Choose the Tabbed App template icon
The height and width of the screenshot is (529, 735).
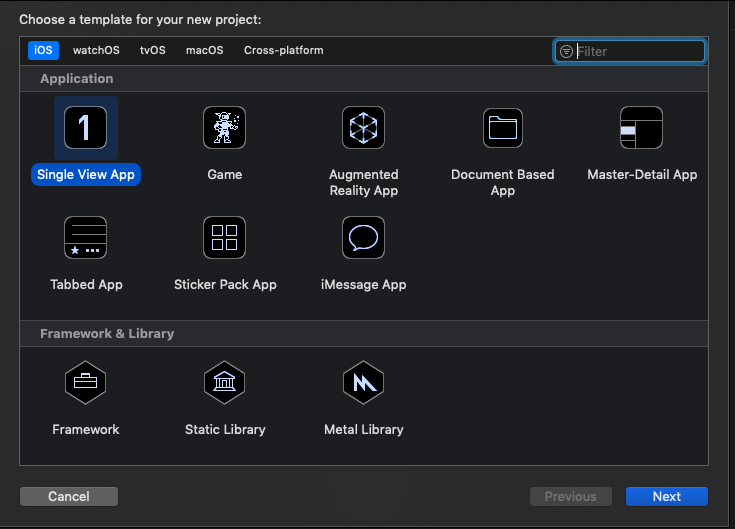click(85, 238)
